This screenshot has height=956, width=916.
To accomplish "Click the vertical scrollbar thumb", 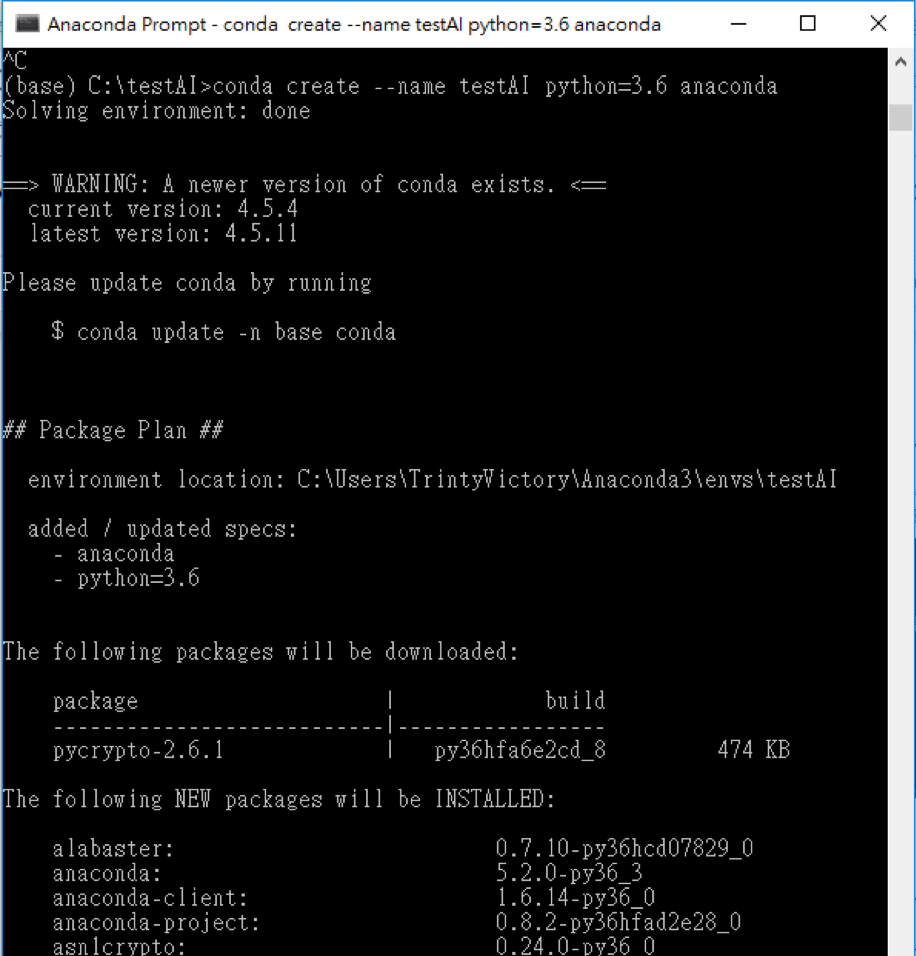I will coord(900,117).
